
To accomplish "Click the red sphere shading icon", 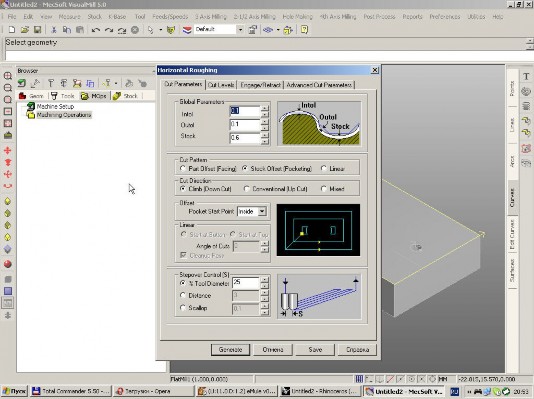I will point(8,264).
